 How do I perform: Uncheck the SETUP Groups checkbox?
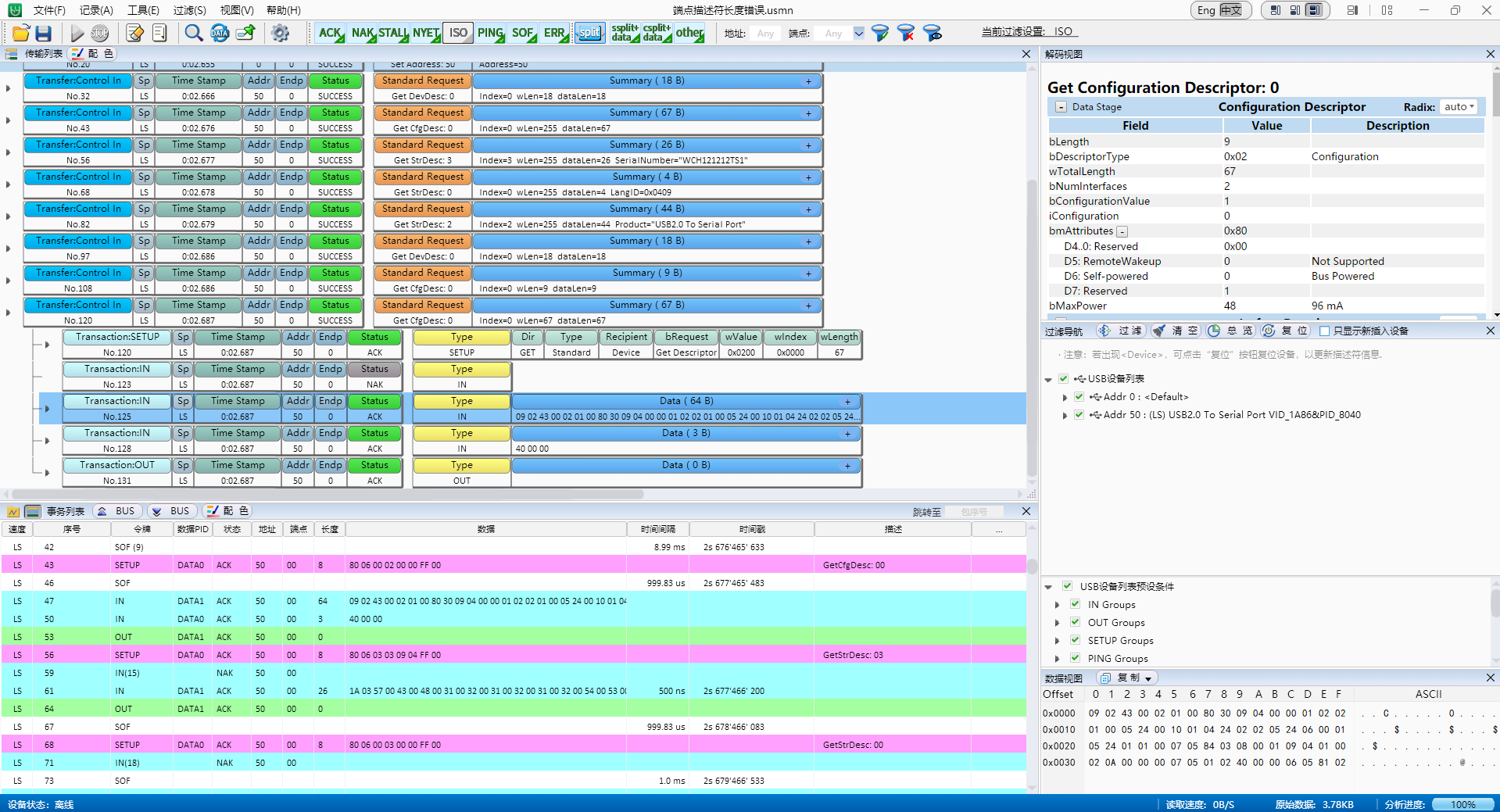click(x=1075, y=640)
